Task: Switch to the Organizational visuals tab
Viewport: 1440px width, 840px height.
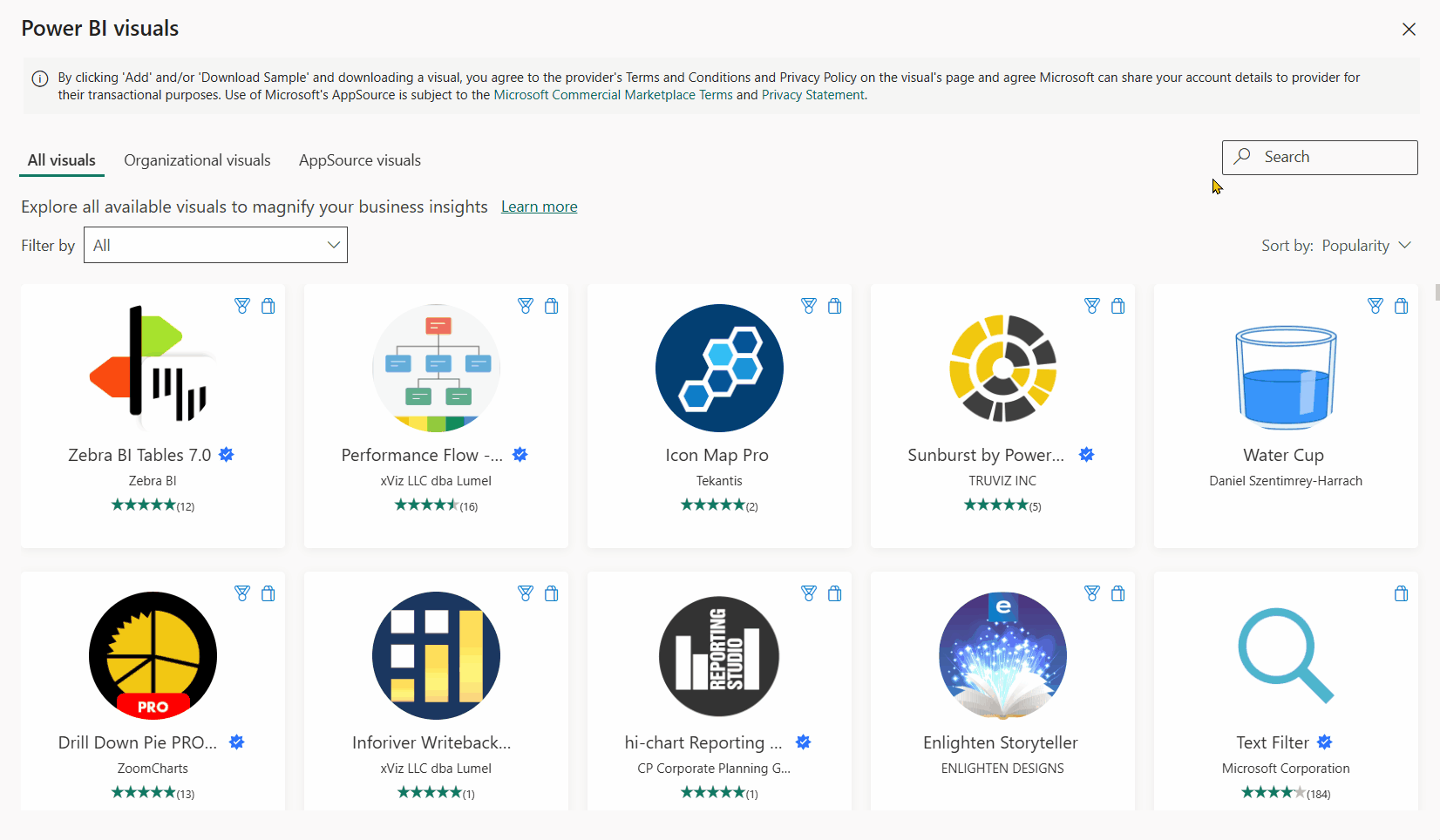Action: point(197,160)
